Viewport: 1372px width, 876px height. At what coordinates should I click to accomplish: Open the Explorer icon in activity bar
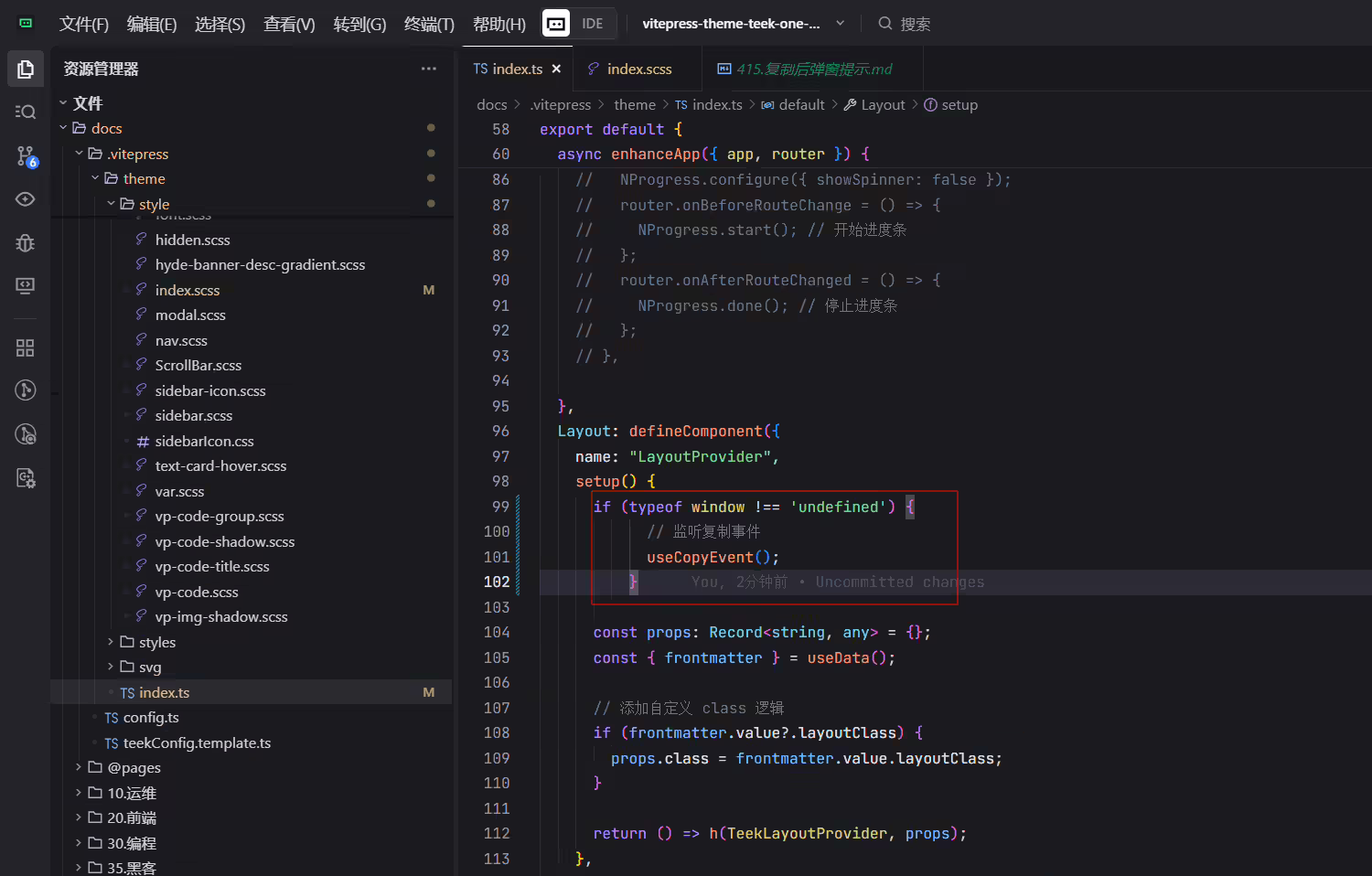point(26,69)
